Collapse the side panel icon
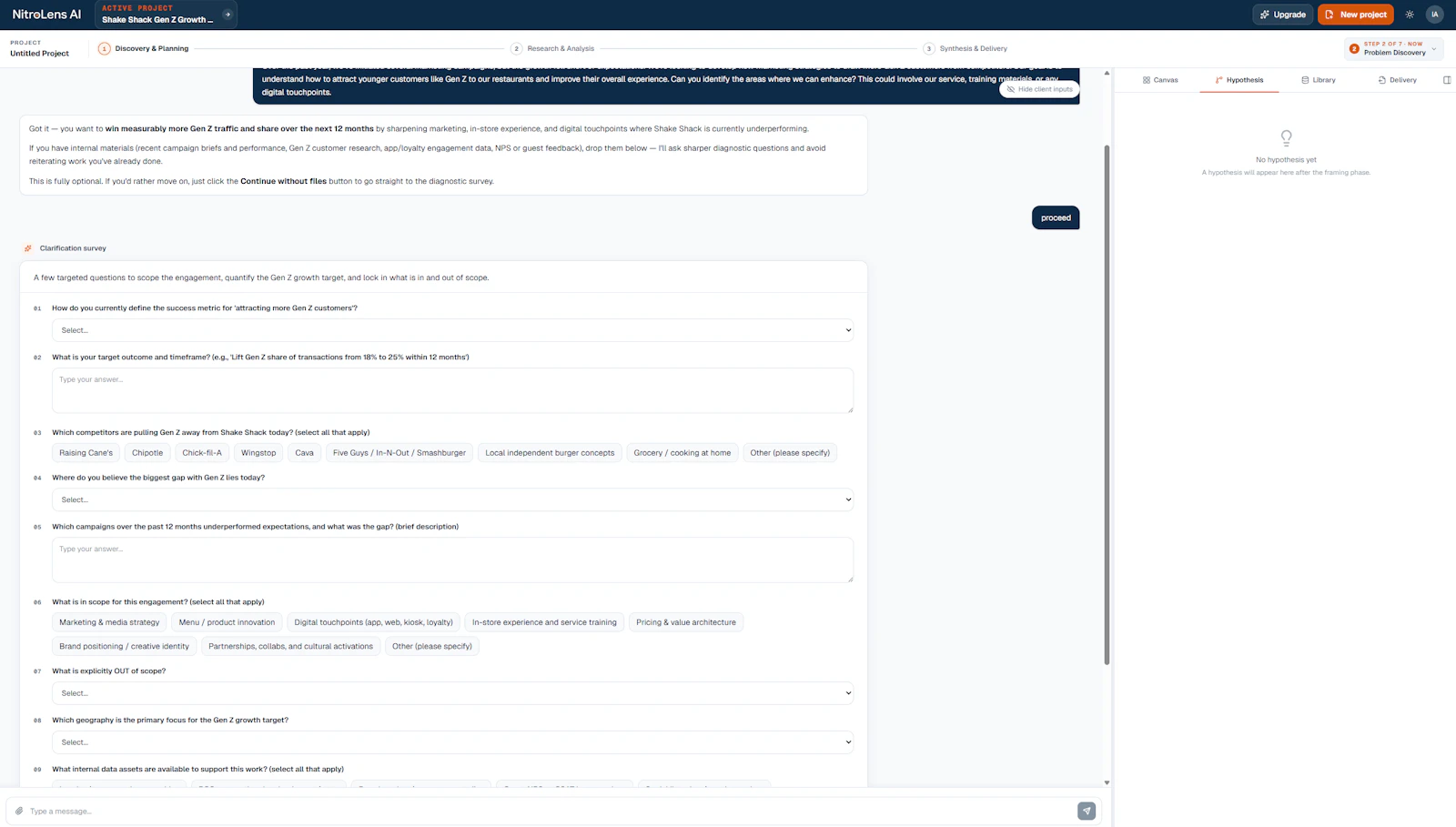The width and height of the screenshot is (1456, 827). point(1447,80)
